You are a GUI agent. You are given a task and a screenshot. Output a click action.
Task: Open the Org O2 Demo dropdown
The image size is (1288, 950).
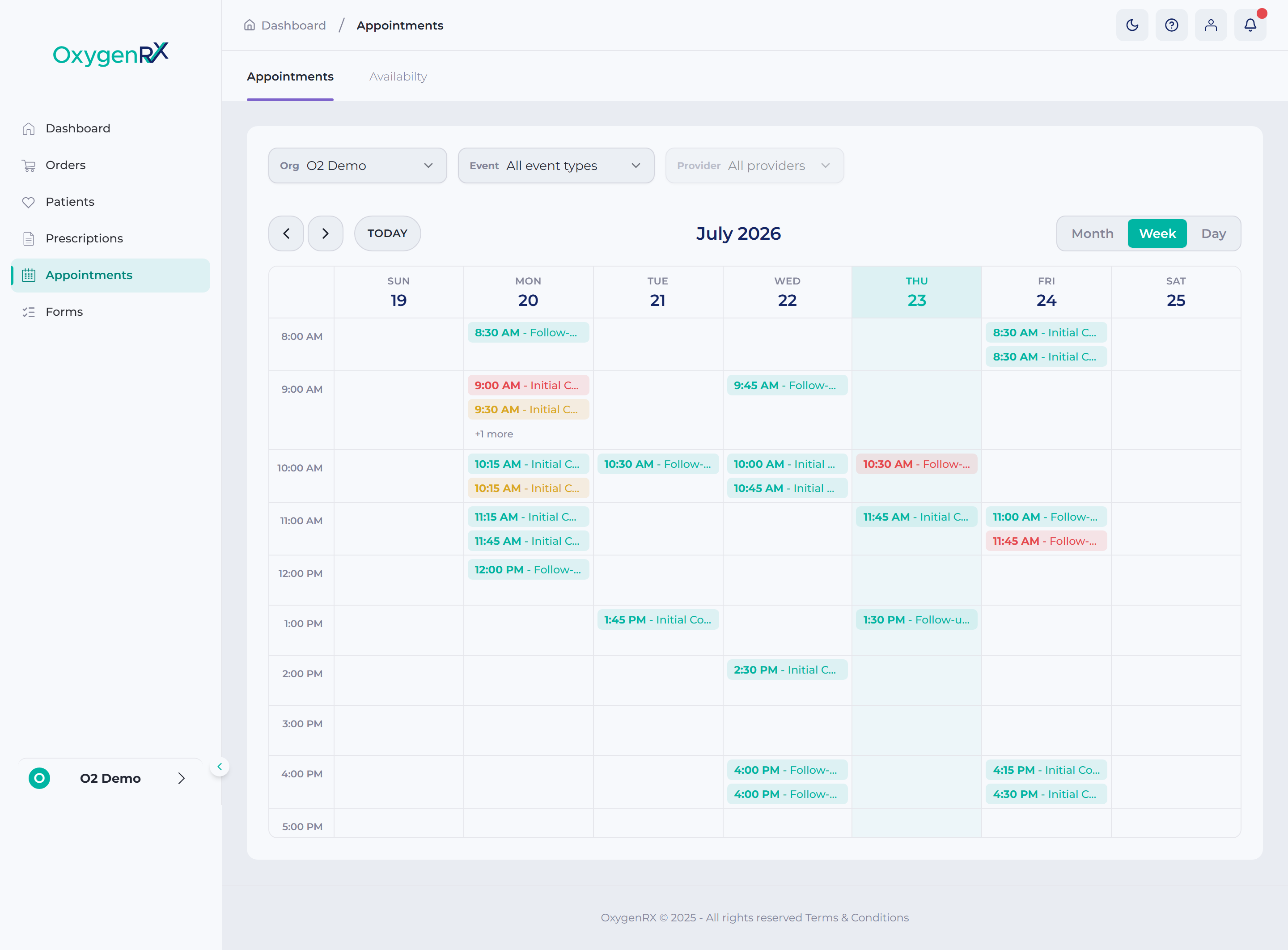(358, 165)
